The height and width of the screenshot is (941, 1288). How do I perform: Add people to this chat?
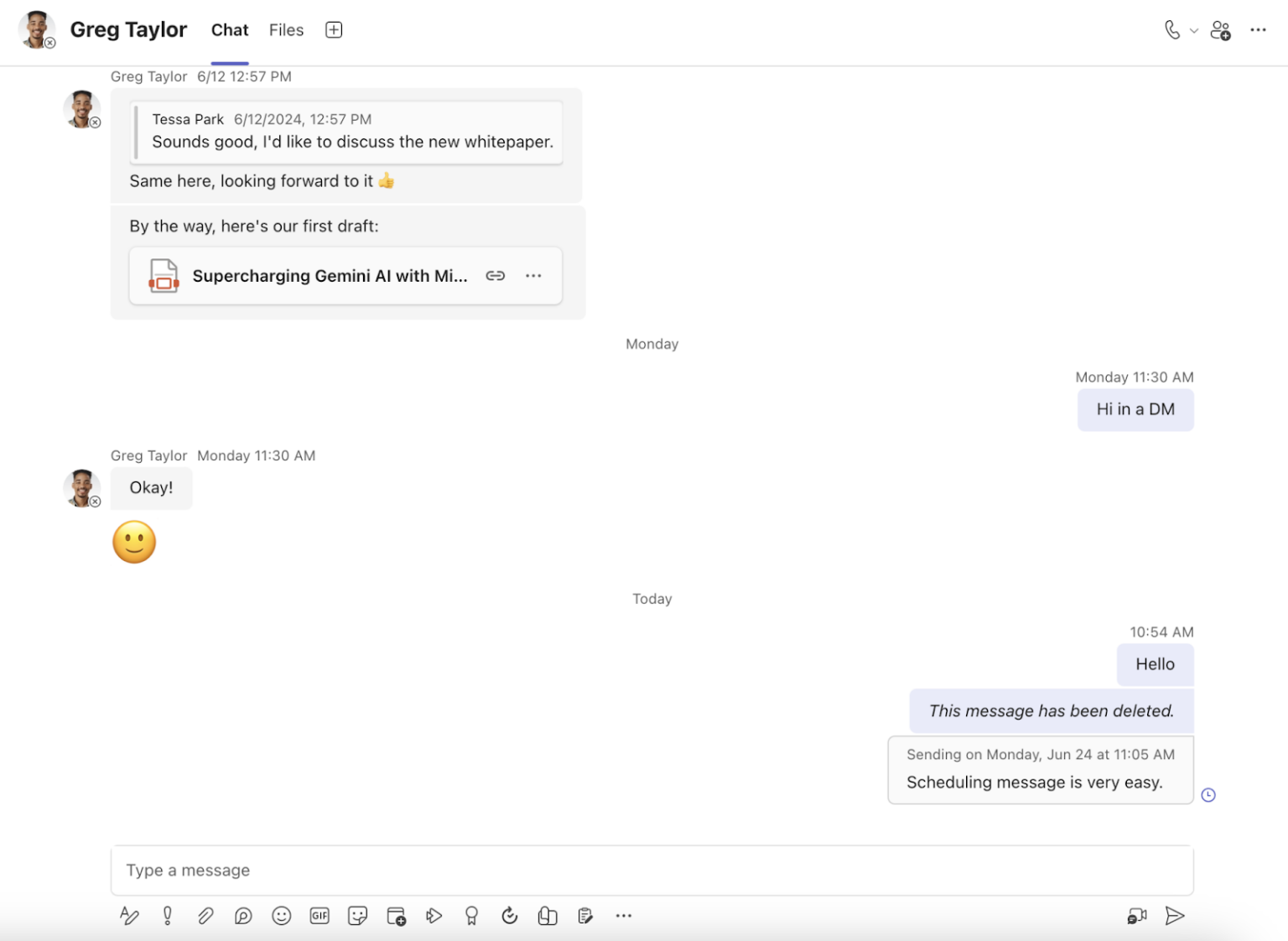[1221, 30]
